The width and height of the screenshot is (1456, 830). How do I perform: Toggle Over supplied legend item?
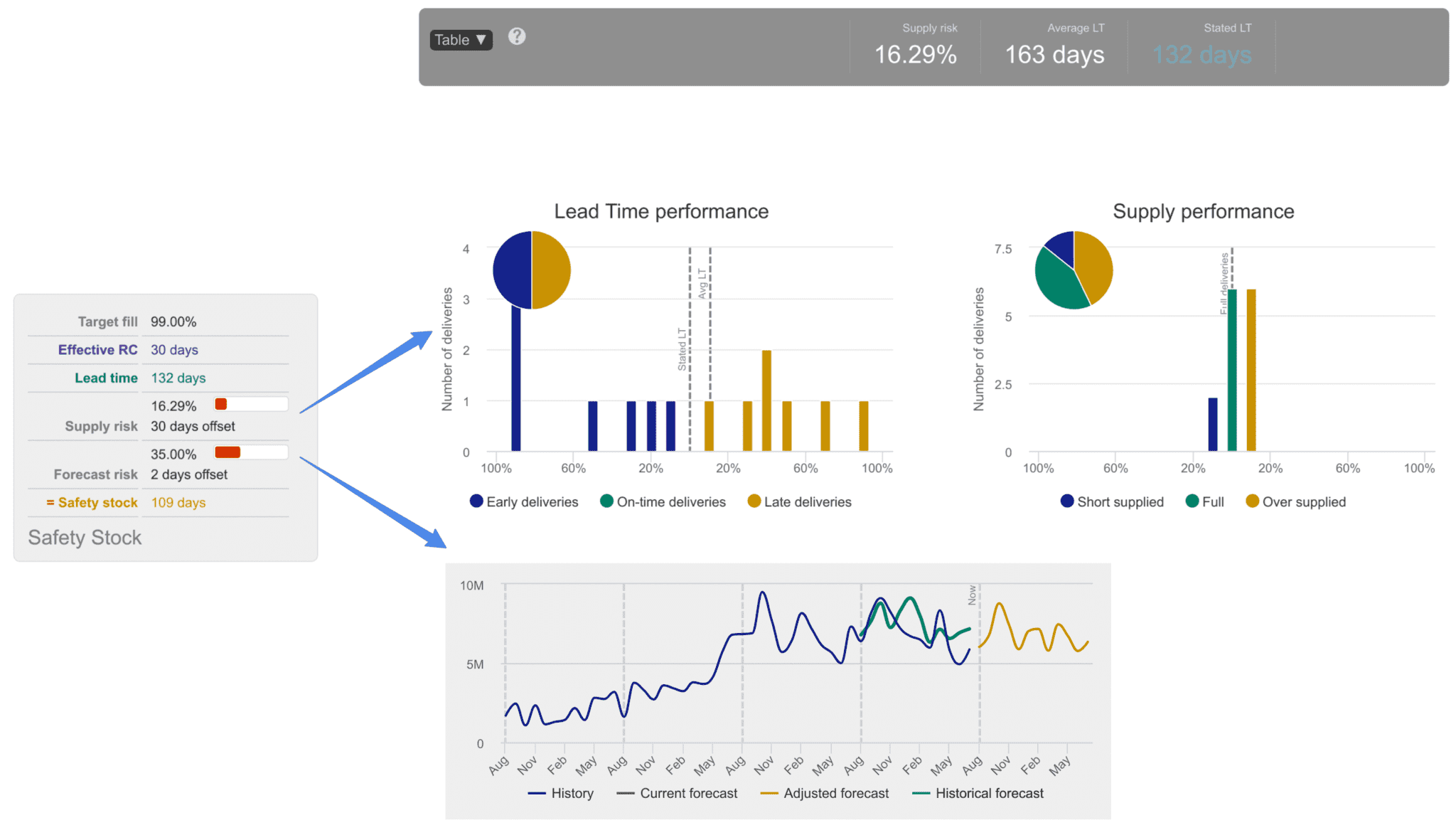[x=1296, y=501]
